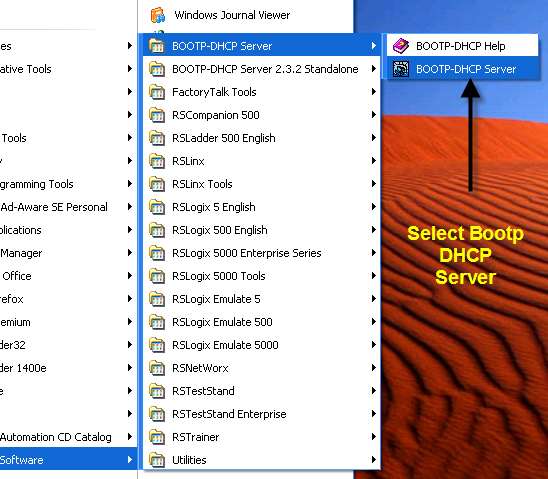The width and height of the screenshot is (548, 479).
Task: Click folder icon beside RSTestStand Enterprise
Action: [157, 414]
